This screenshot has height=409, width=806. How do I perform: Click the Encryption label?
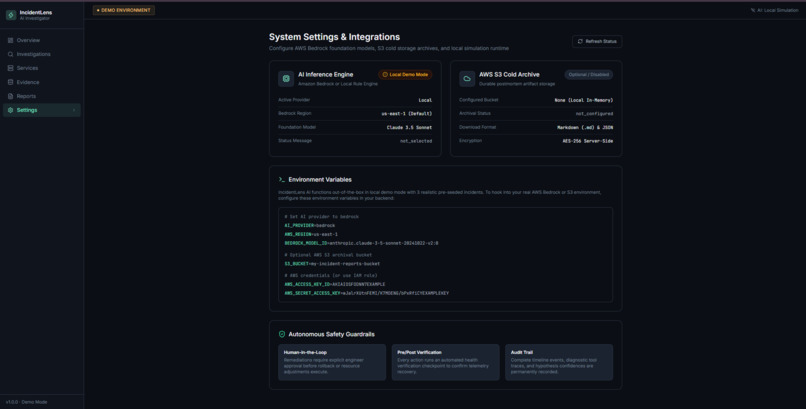click(x=470, y=140)
